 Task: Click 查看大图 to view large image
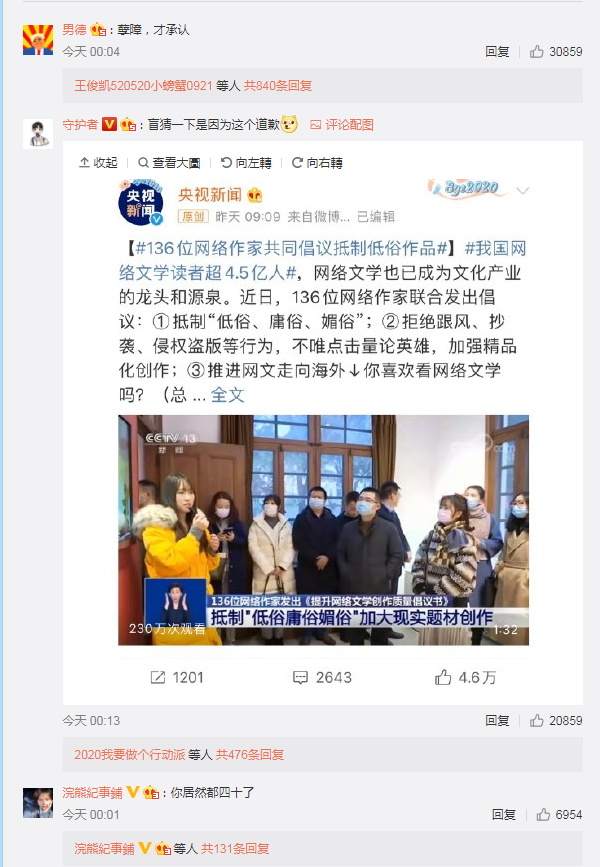click(169, 163)
